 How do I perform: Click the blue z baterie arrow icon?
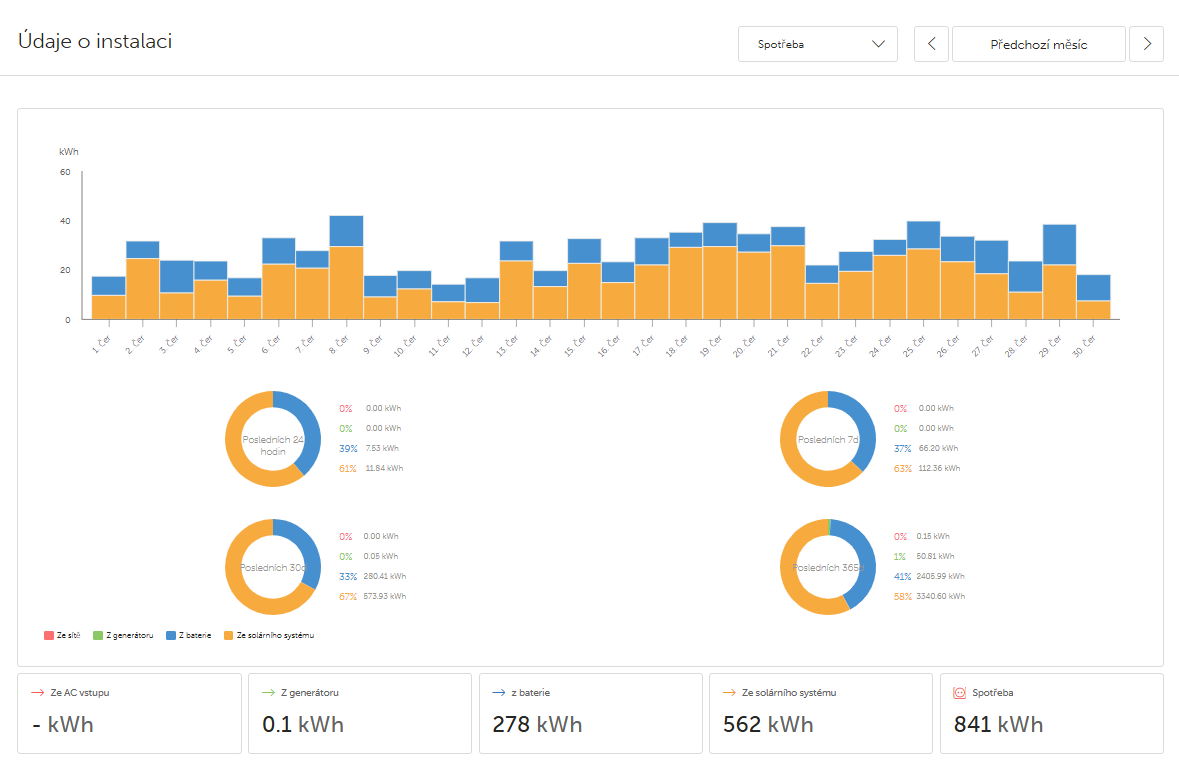tap(499, 692)
